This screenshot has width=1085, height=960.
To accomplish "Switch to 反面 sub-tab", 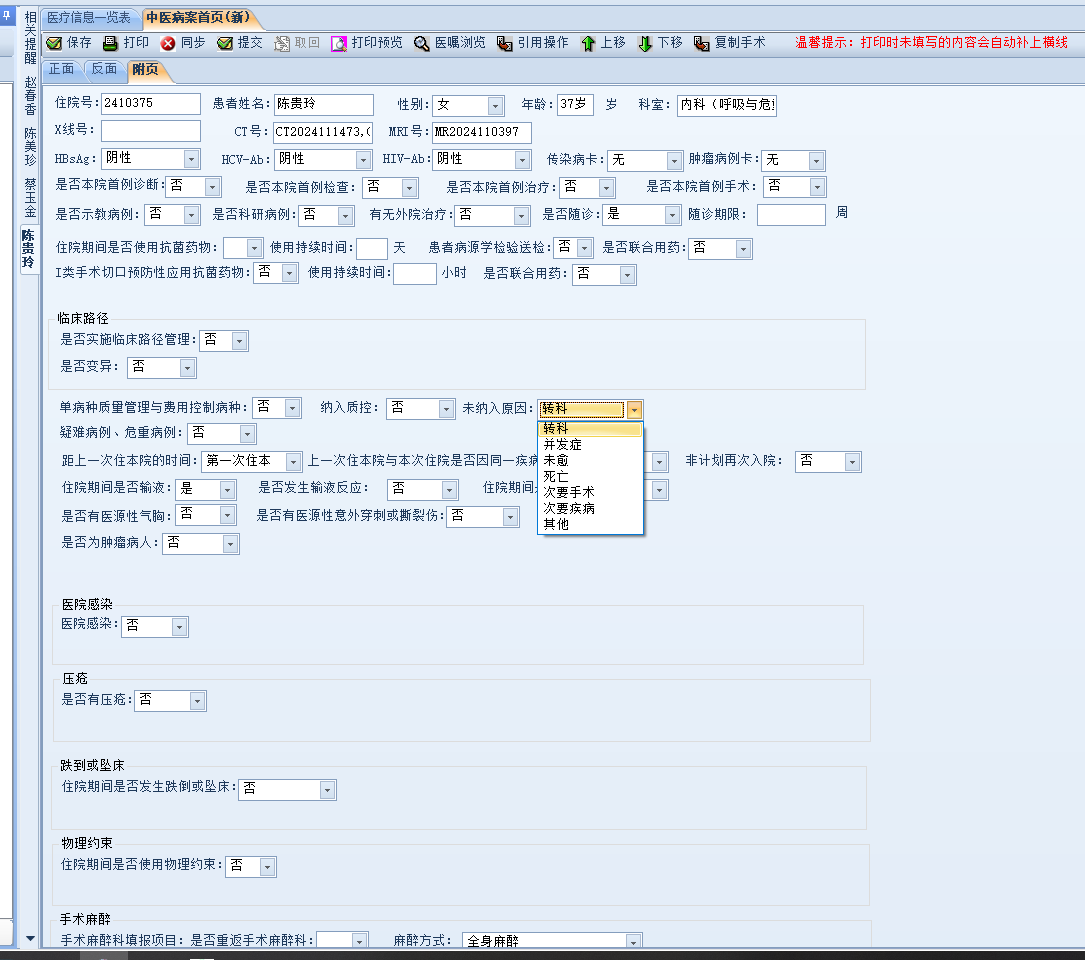I will [x=104, y=69].
